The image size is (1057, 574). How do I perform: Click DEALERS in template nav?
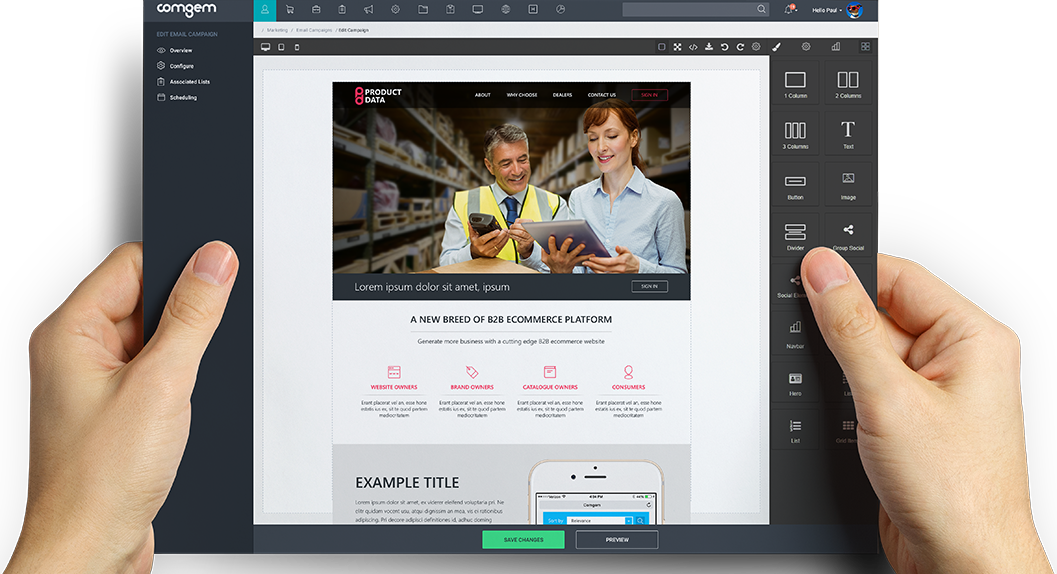click(x=562, y=95)
